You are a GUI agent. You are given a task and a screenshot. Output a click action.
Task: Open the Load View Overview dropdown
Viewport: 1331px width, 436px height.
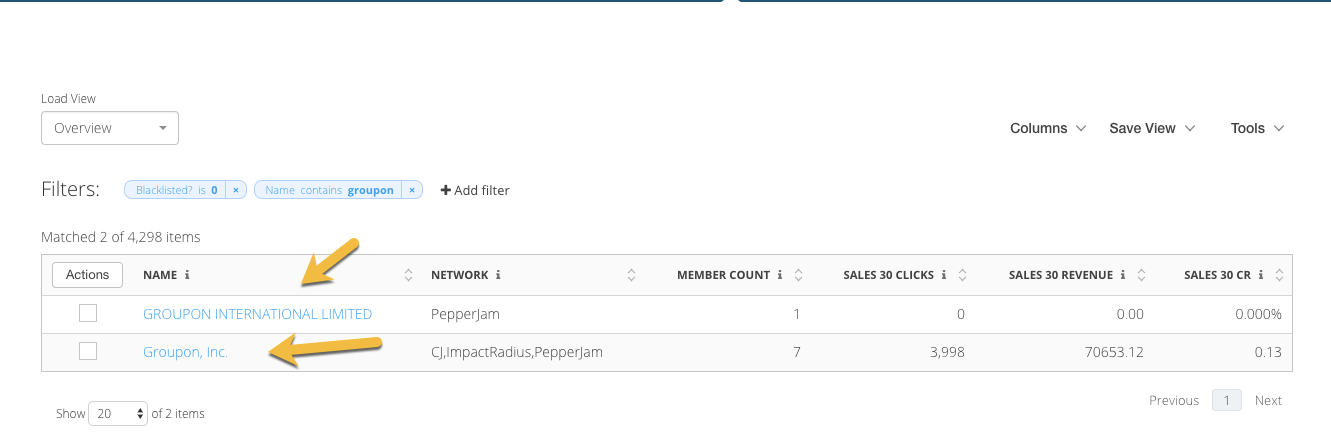tap(110, 128)
